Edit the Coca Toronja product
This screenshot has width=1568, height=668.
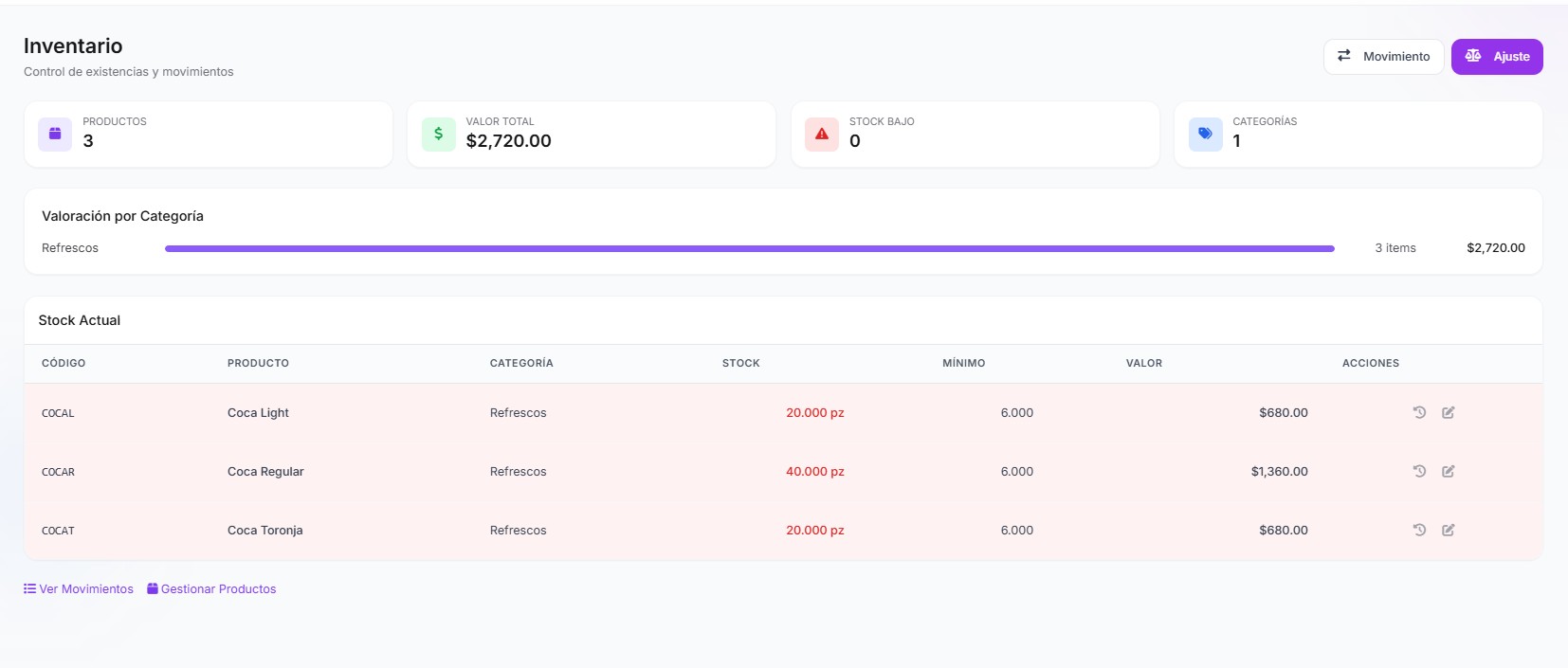(1449, 530)
